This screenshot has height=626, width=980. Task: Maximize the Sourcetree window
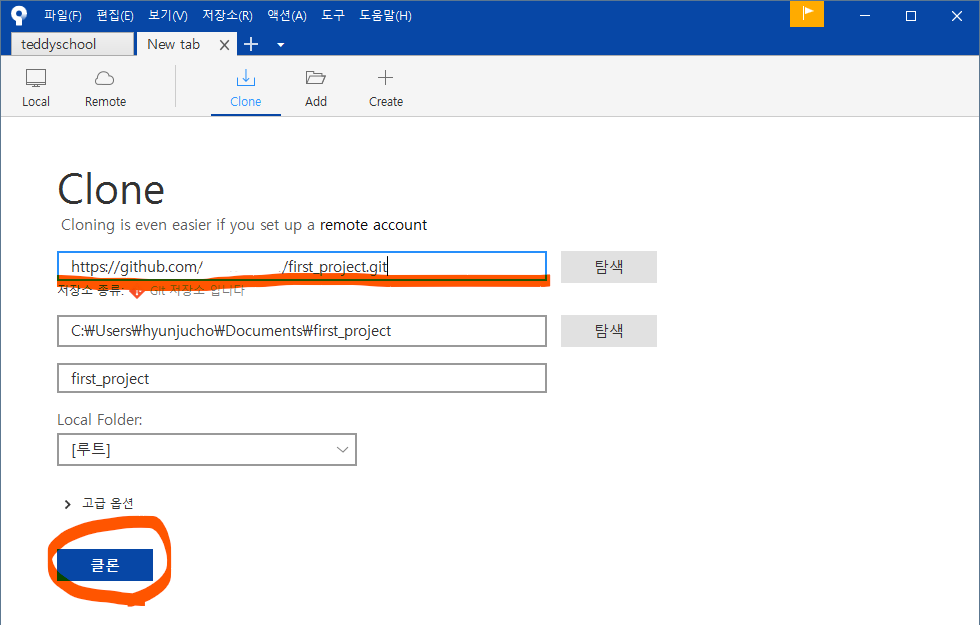point(911,16)
